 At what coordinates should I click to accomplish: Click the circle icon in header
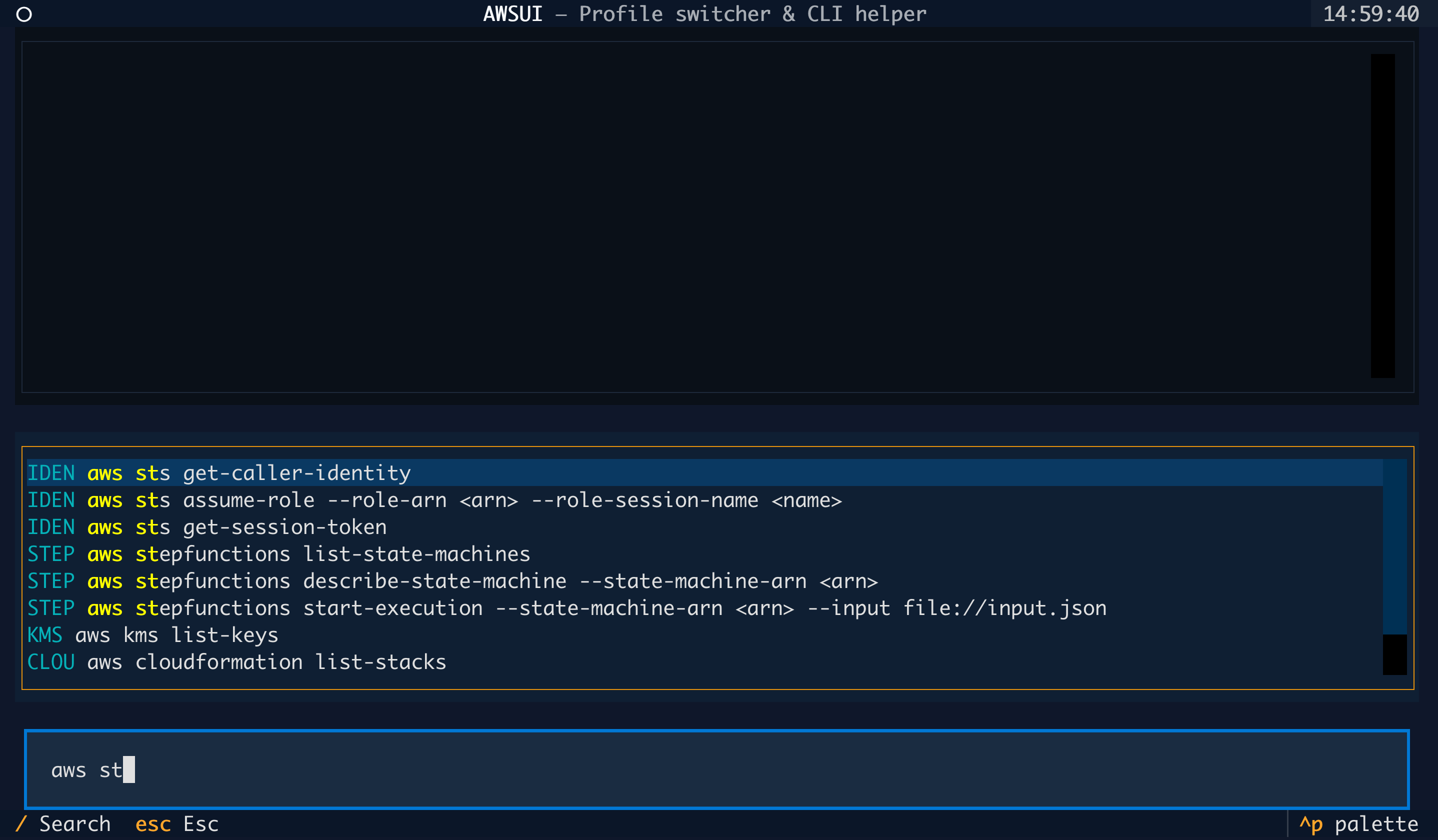tap(24, 14)
